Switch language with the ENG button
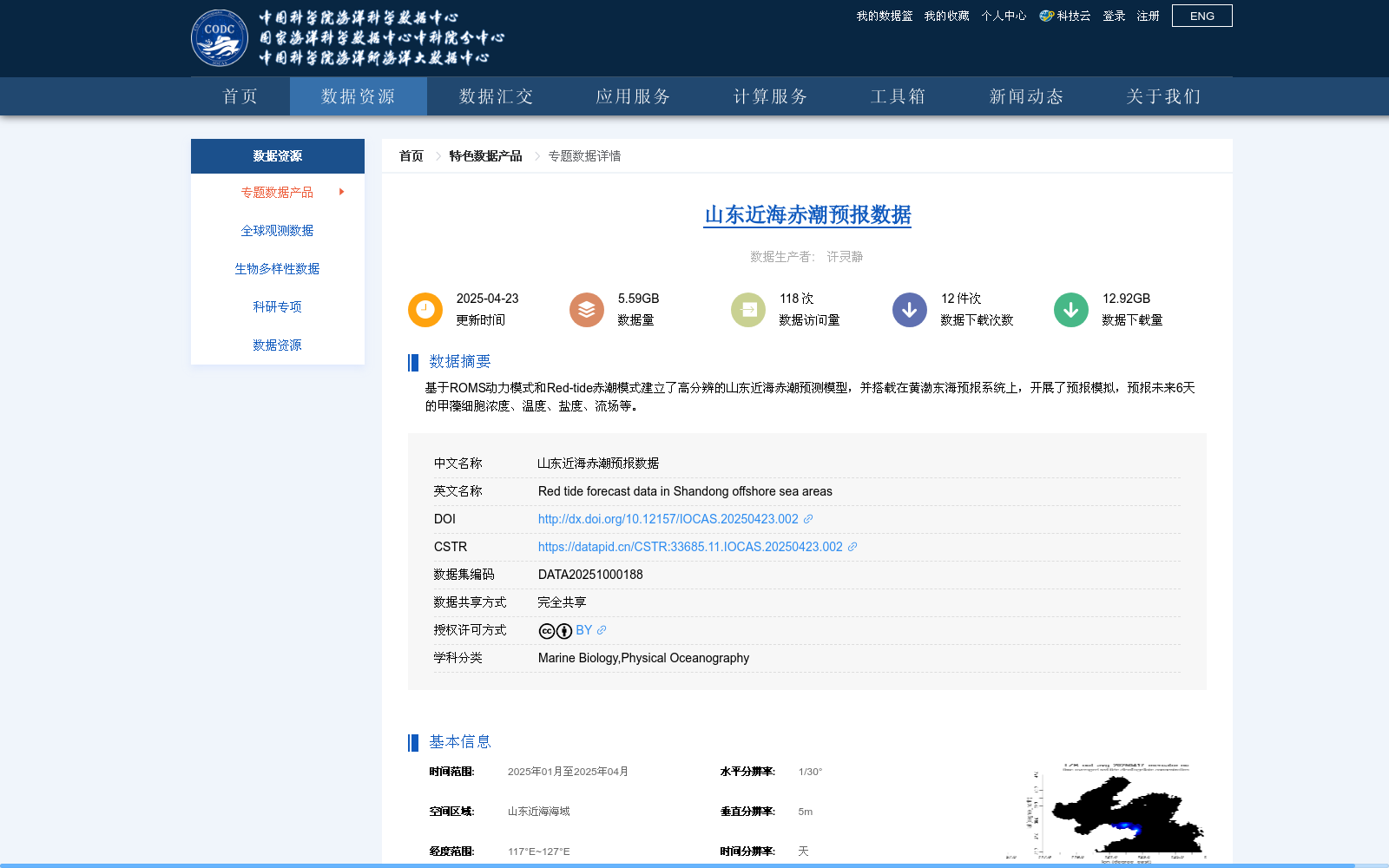The width and height of the screenshot is (1389, 868). pos(1202,16)
